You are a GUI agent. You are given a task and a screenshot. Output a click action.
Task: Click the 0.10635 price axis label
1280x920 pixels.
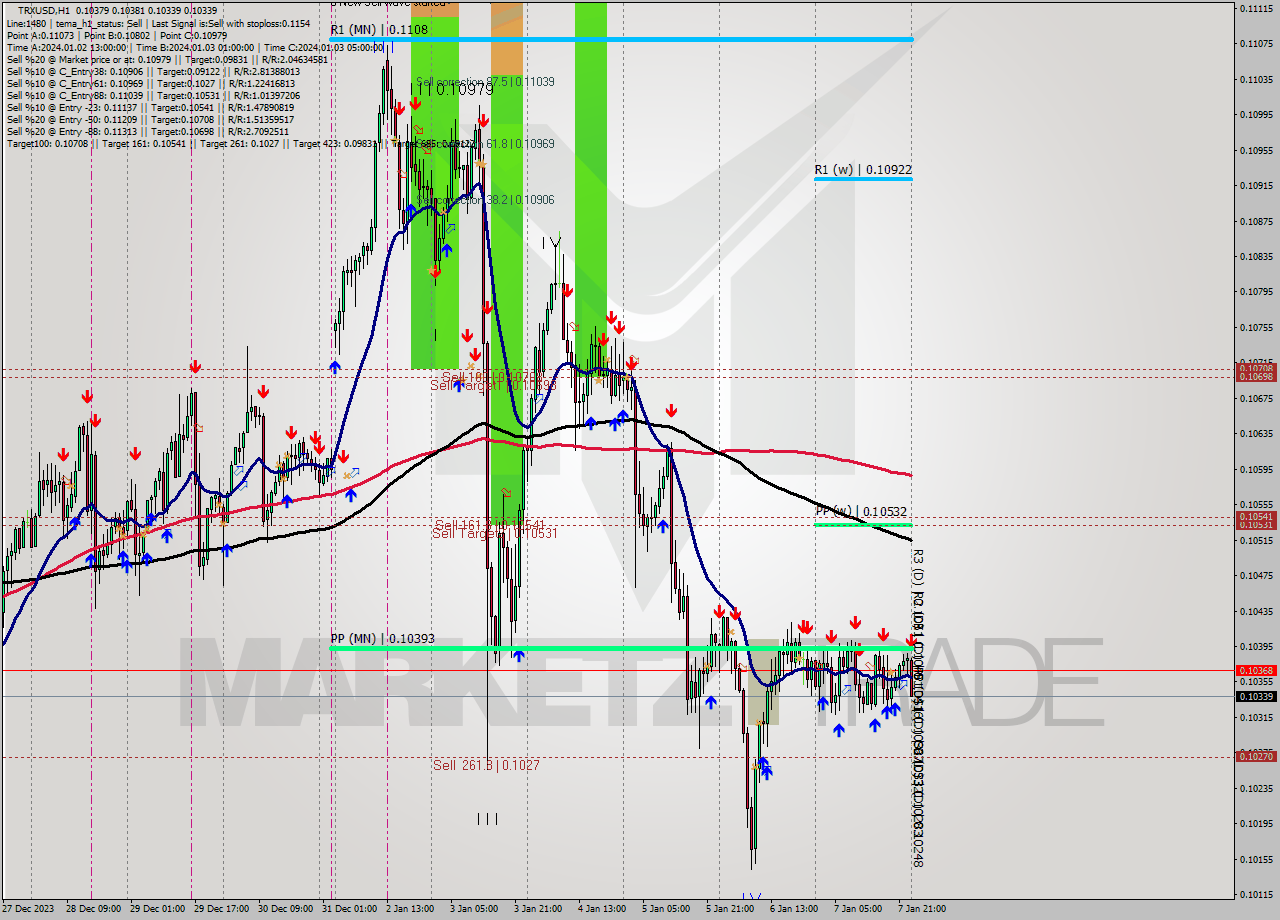[x=1255, y=433]
